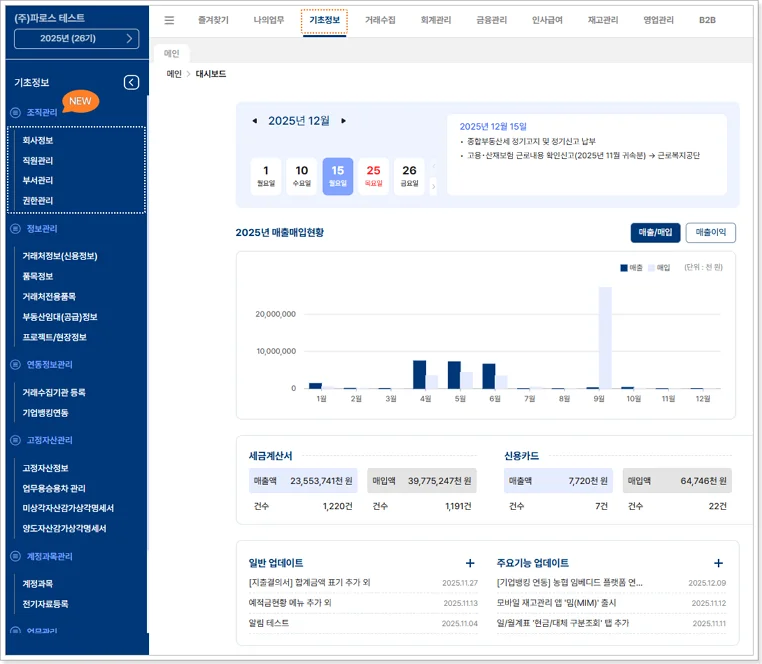Click the 정보관리 section icon
762x664 pixels.
tap(15, 229)
